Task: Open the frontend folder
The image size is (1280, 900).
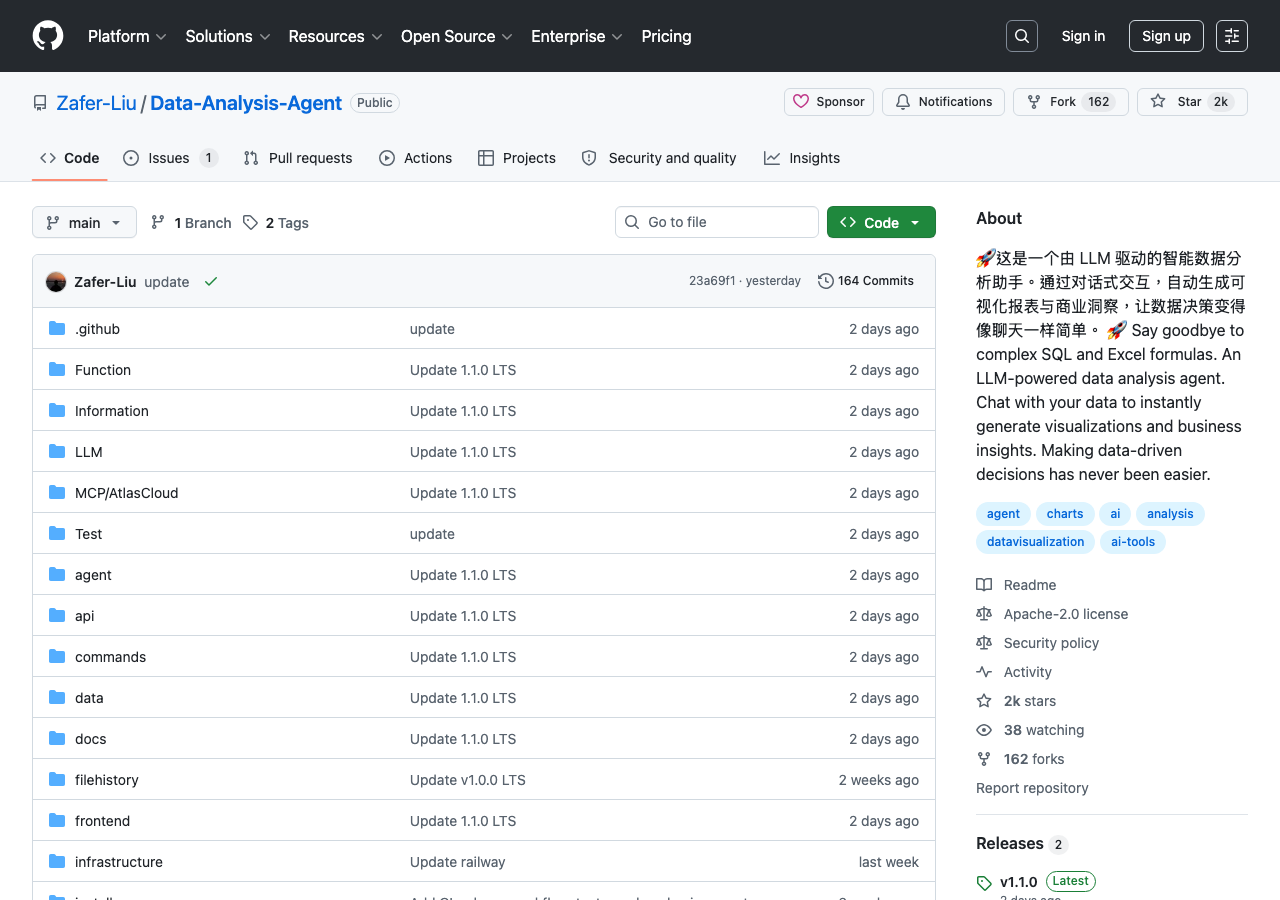Action: pyautogui.click(x=102, y=821)
